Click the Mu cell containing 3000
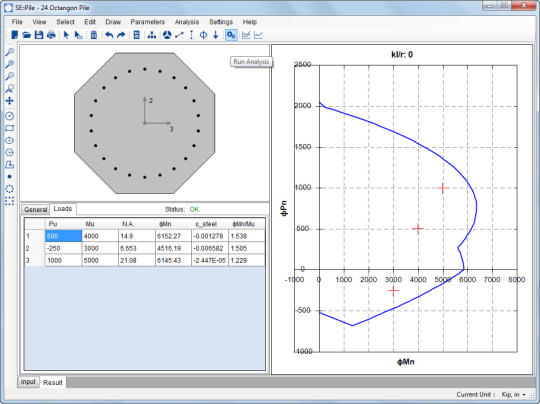The image size is (540, 404). [100, 248]
